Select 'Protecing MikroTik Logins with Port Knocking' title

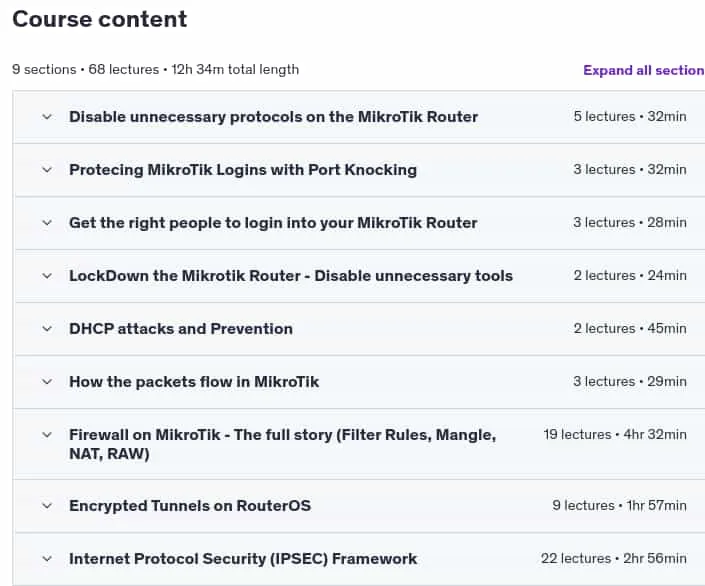pos(243,170)
